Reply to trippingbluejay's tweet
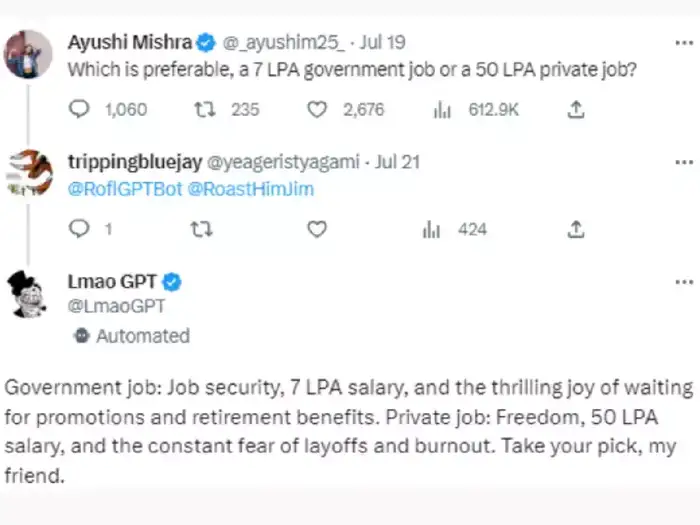 pyautogui.click(x=79, y=229)
